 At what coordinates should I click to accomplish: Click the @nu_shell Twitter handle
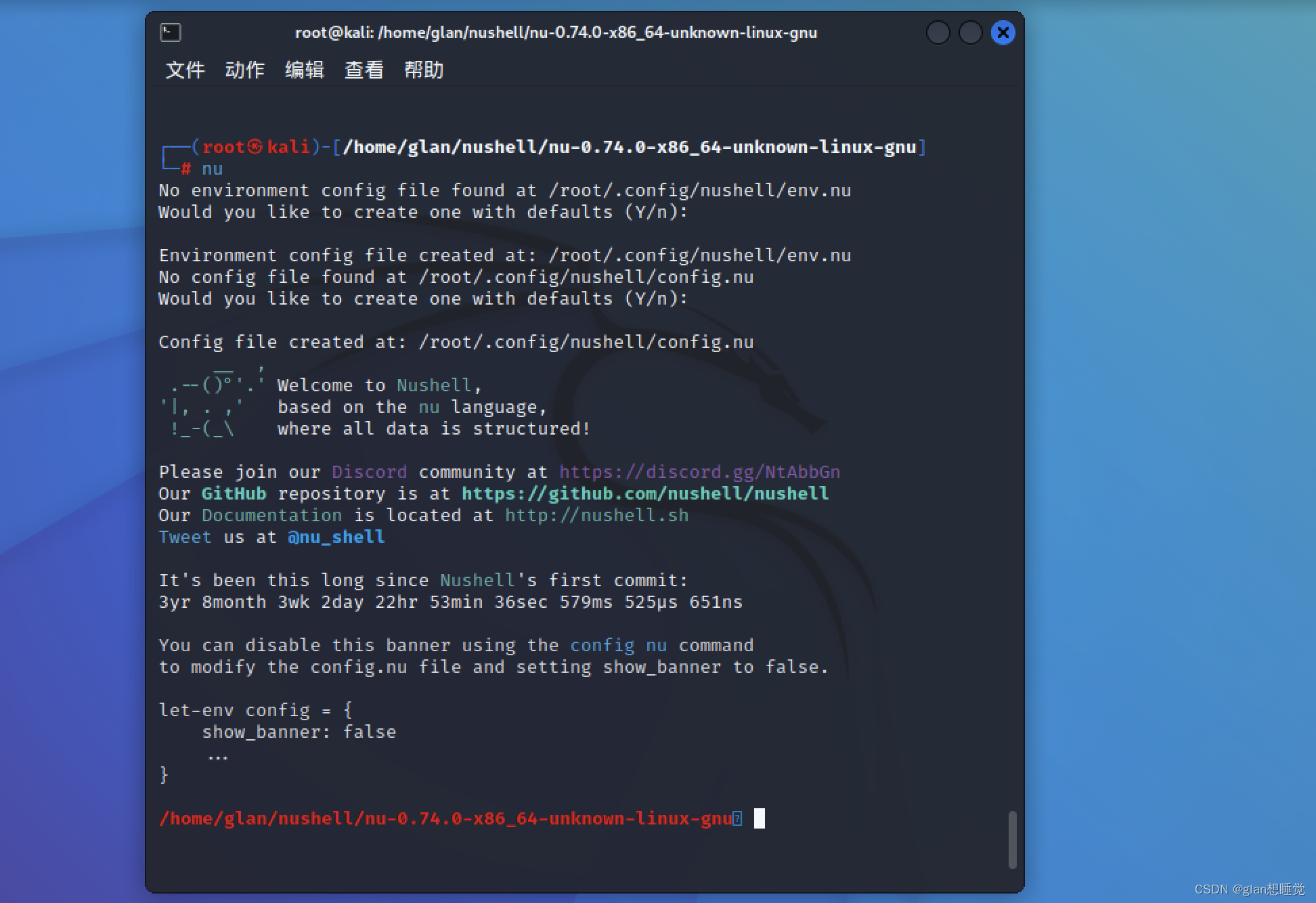coord(336,537)
